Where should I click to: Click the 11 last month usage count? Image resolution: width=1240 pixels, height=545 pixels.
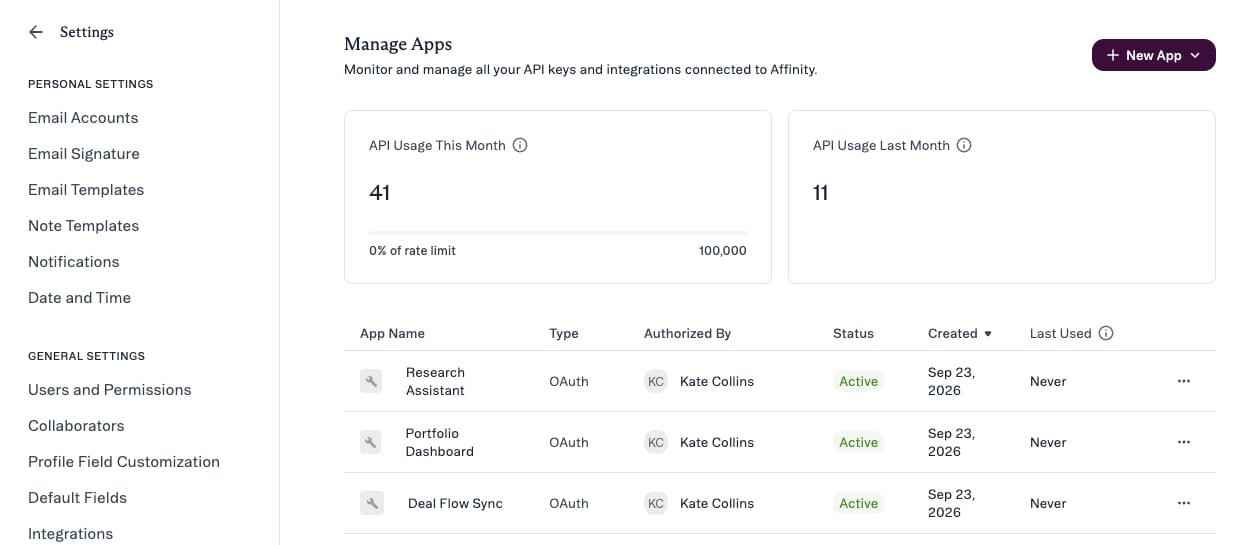[x=821, y=193]
